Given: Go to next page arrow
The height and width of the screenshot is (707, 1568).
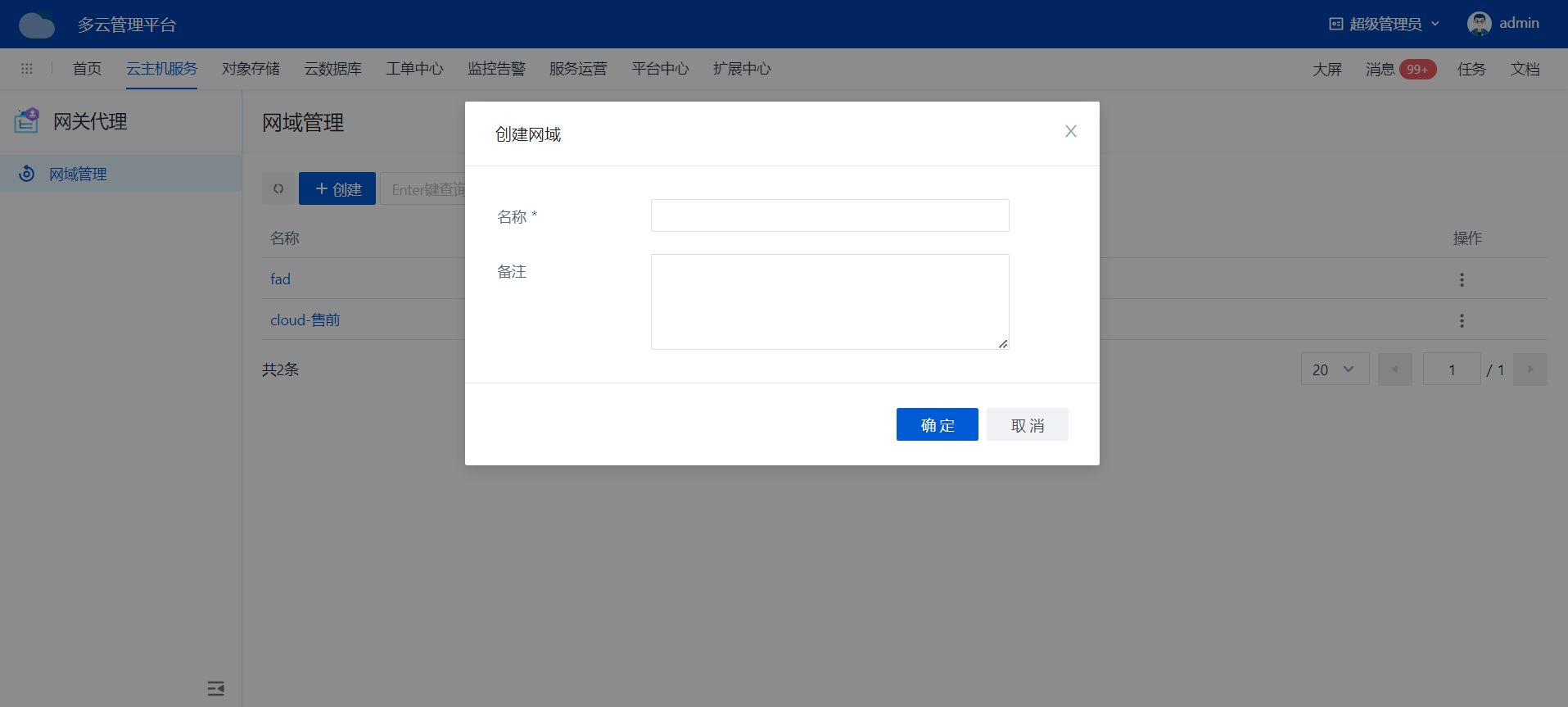Looking at the screenshot, I should [1530, 369].
